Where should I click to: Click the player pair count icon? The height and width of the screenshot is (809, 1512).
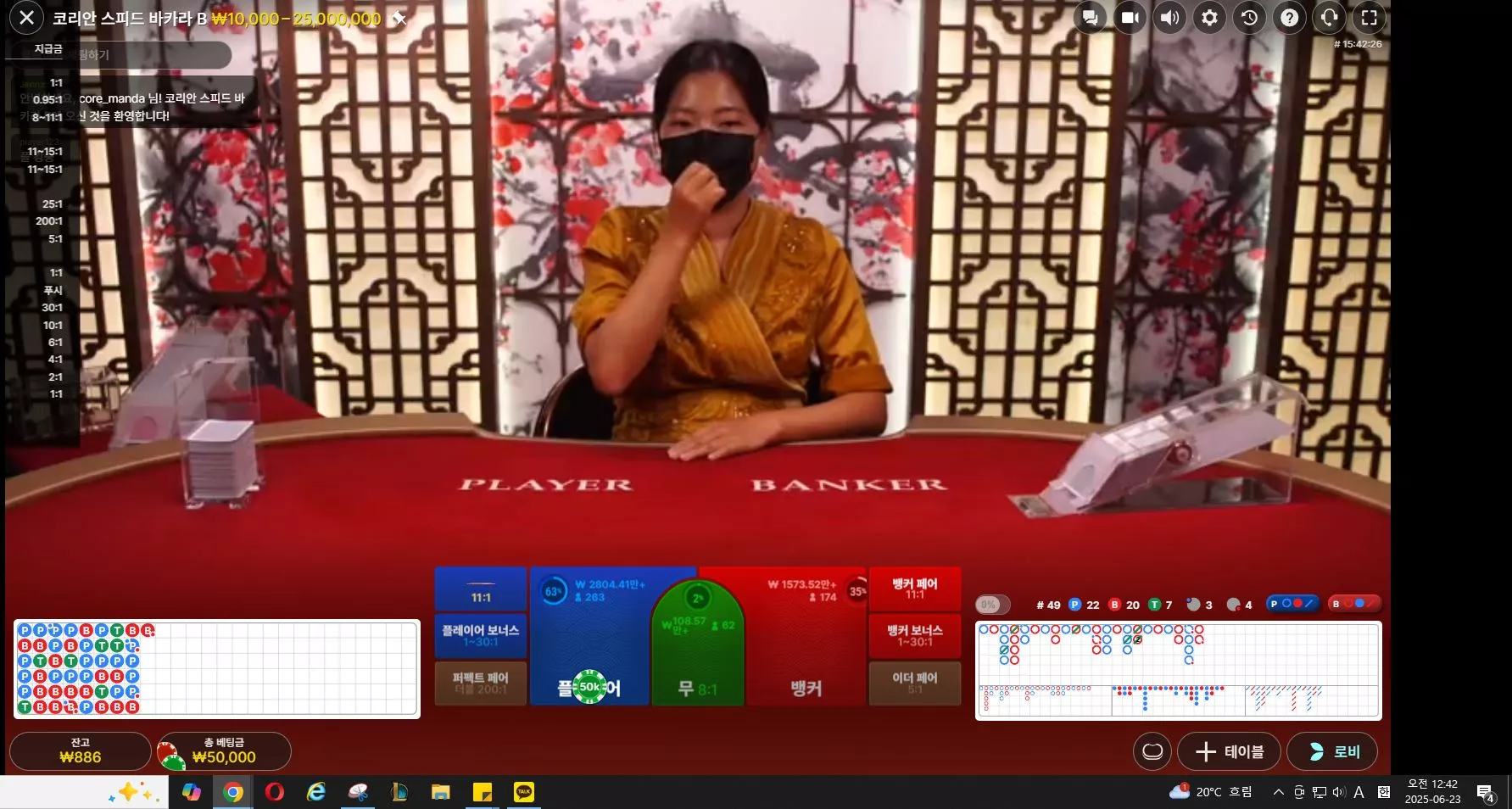1193,605
